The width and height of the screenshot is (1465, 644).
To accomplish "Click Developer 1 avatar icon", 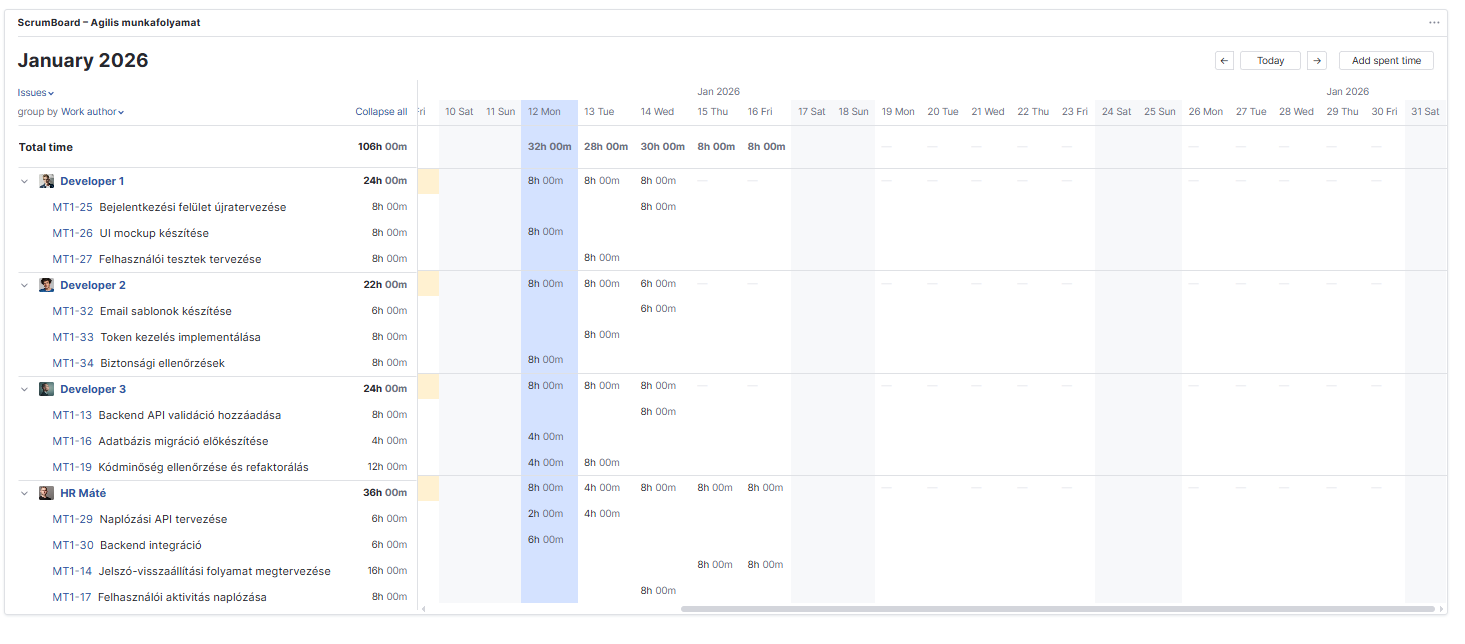I will pos(46,181).
